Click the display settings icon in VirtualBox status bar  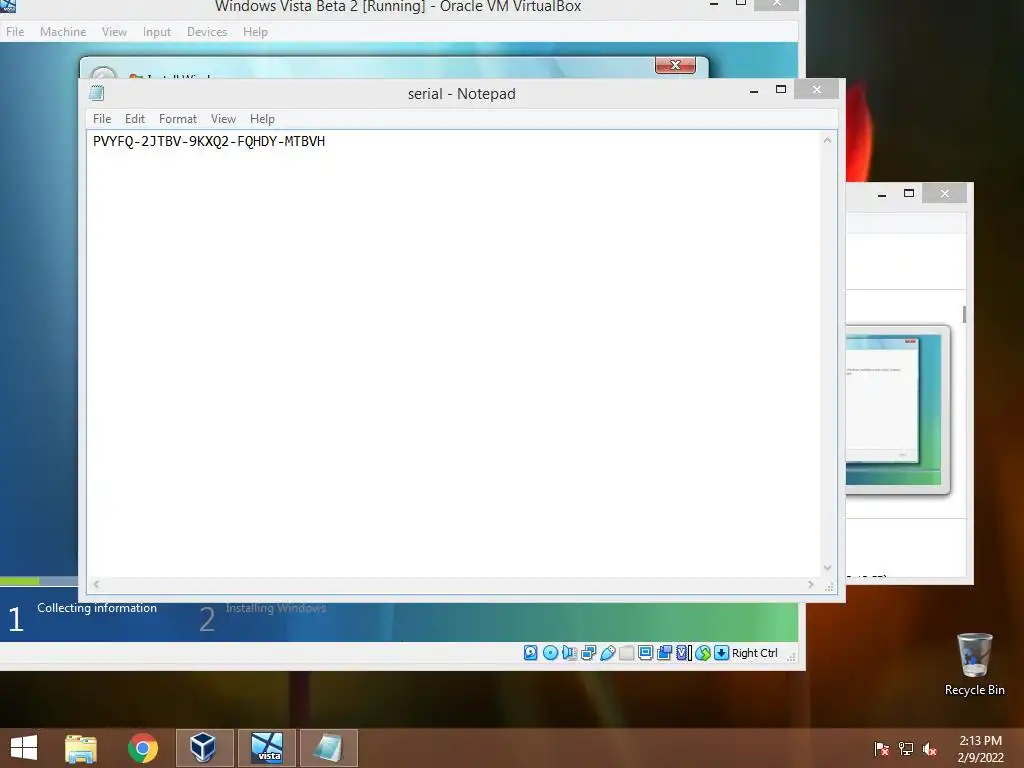click(645, 652)
